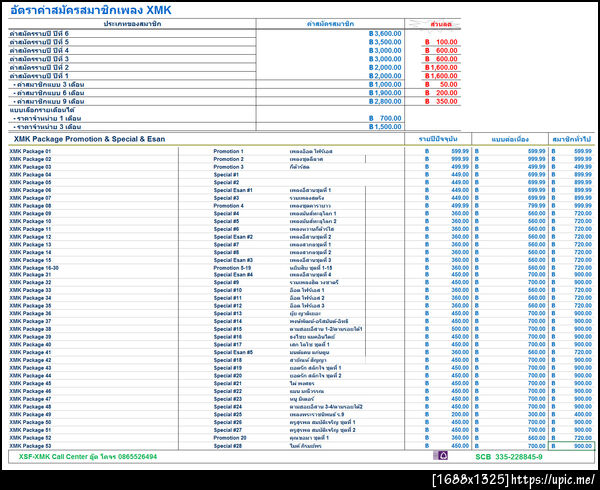Viewport: 600px width, 490px height.
Task: Select the 200.00 annual price for Package 49
Action: pos(460,414)
